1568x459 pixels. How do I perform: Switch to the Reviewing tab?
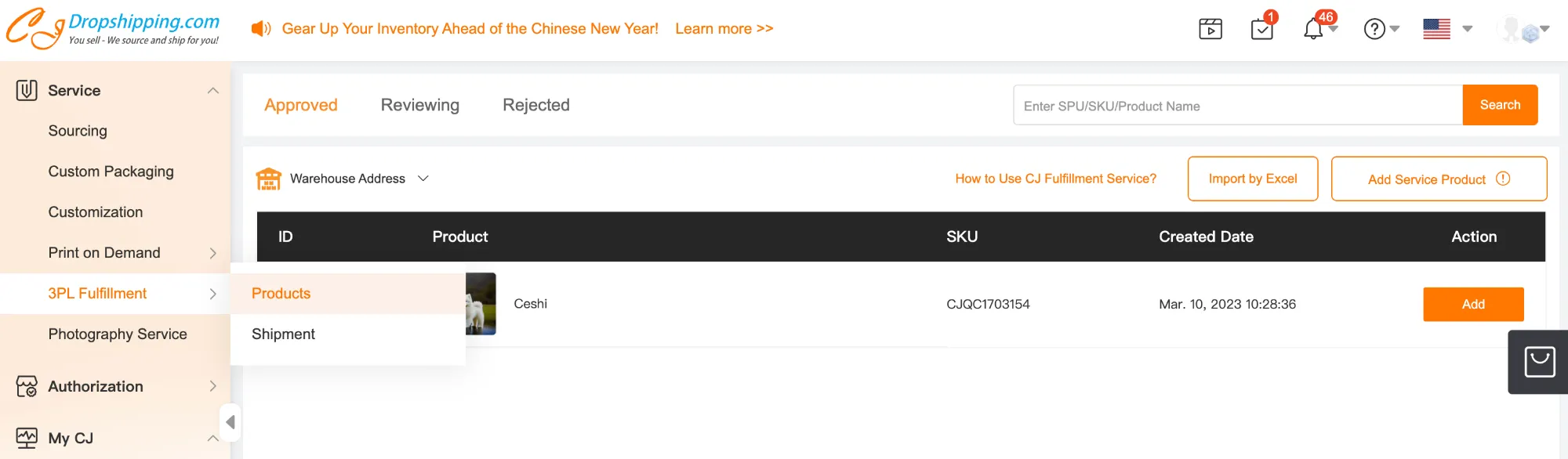point(420,105)
